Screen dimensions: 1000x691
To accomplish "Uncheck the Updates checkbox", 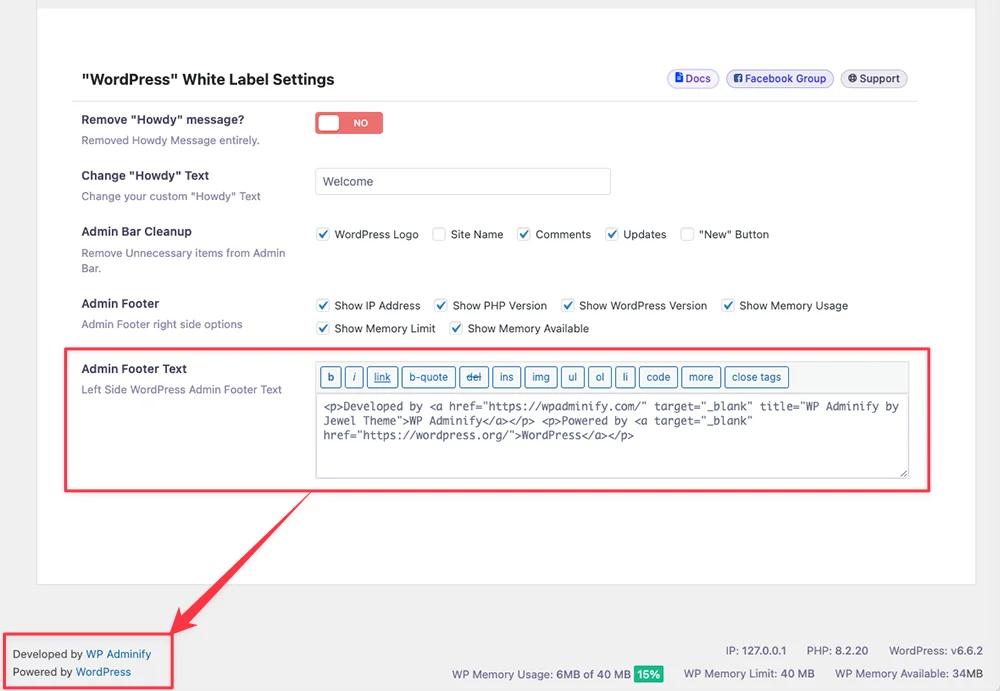I will [612, 234].
